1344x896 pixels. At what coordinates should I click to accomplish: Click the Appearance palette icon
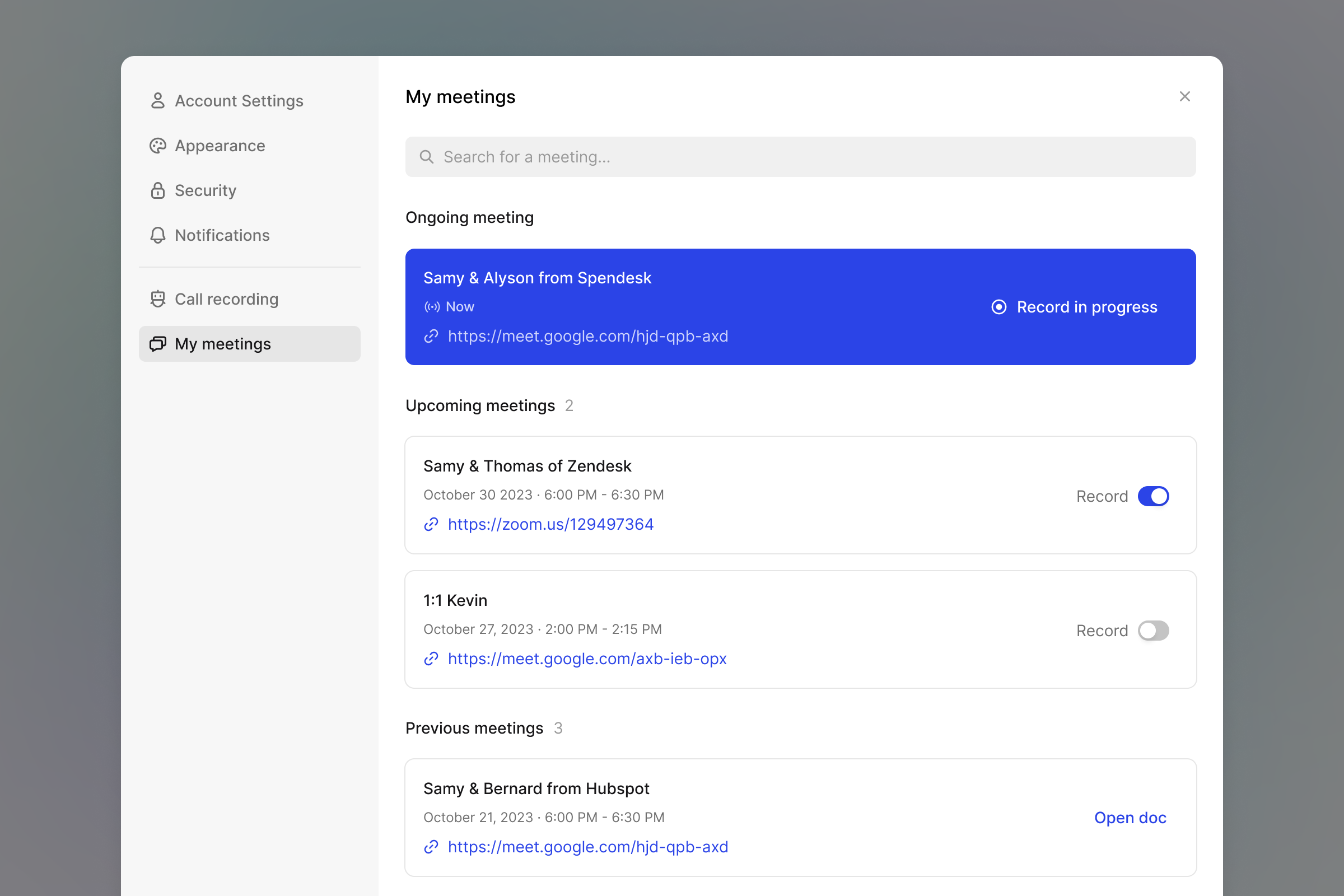pyautogui.click(x=158, y=146)
